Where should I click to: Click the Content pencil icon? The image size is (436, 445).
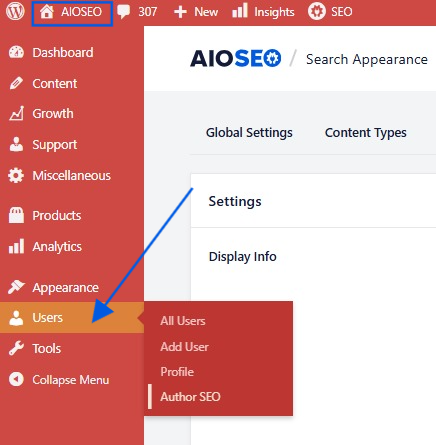pos(16,83)
